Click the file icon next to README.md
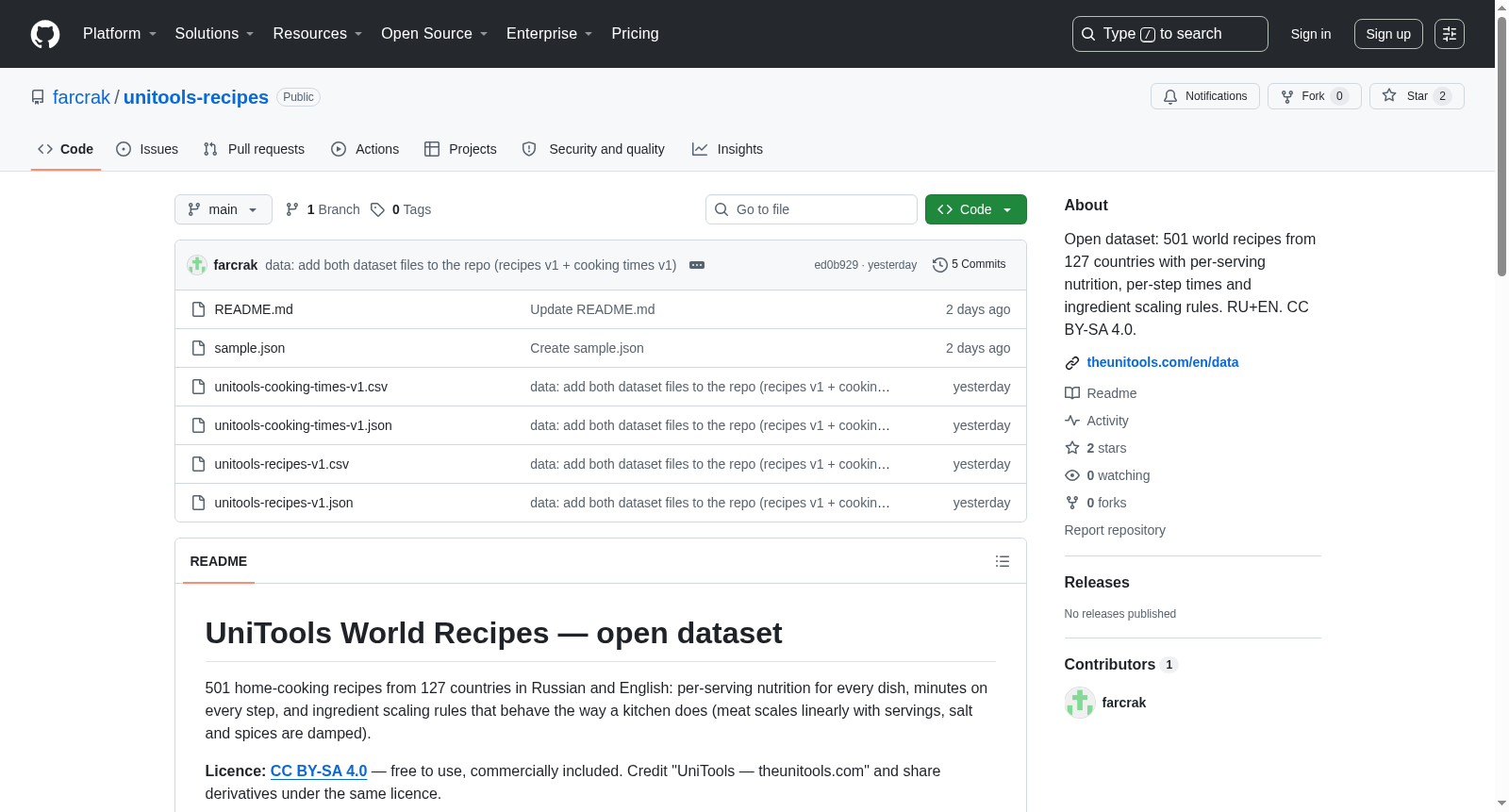 [x=198, y=309]
